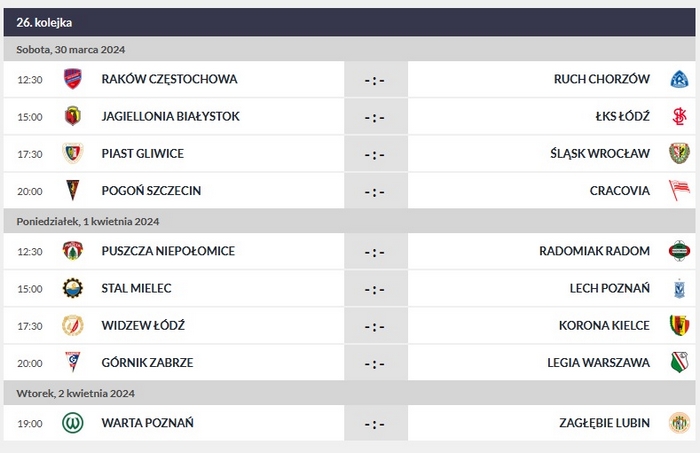Open the Widzew Łódź team link
The height and width of the screenshot is (453, 700).
click(x=143, y=325)
